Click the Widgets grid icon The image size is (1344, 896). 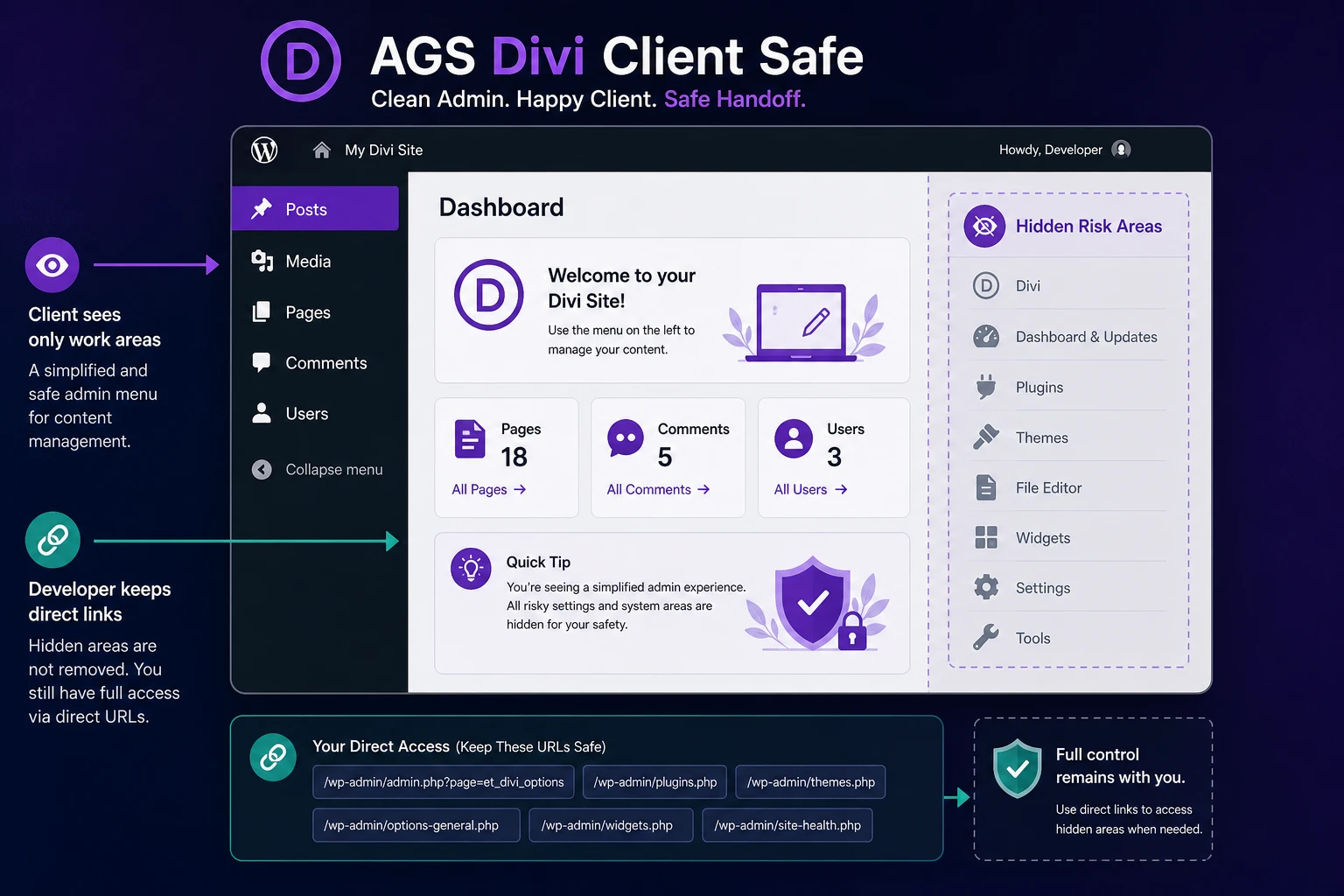pyautogui.click(x=986, y=537)
